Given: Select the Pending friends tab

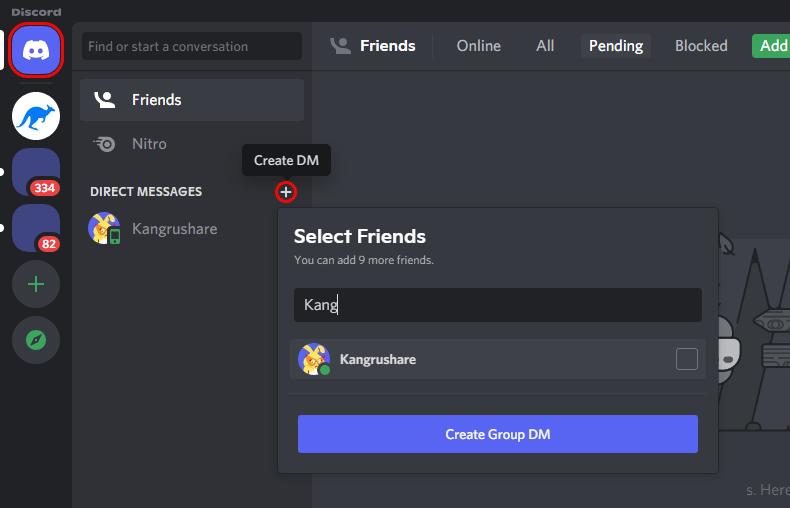Looking at the screenshot, I should [x=616, y=46].
